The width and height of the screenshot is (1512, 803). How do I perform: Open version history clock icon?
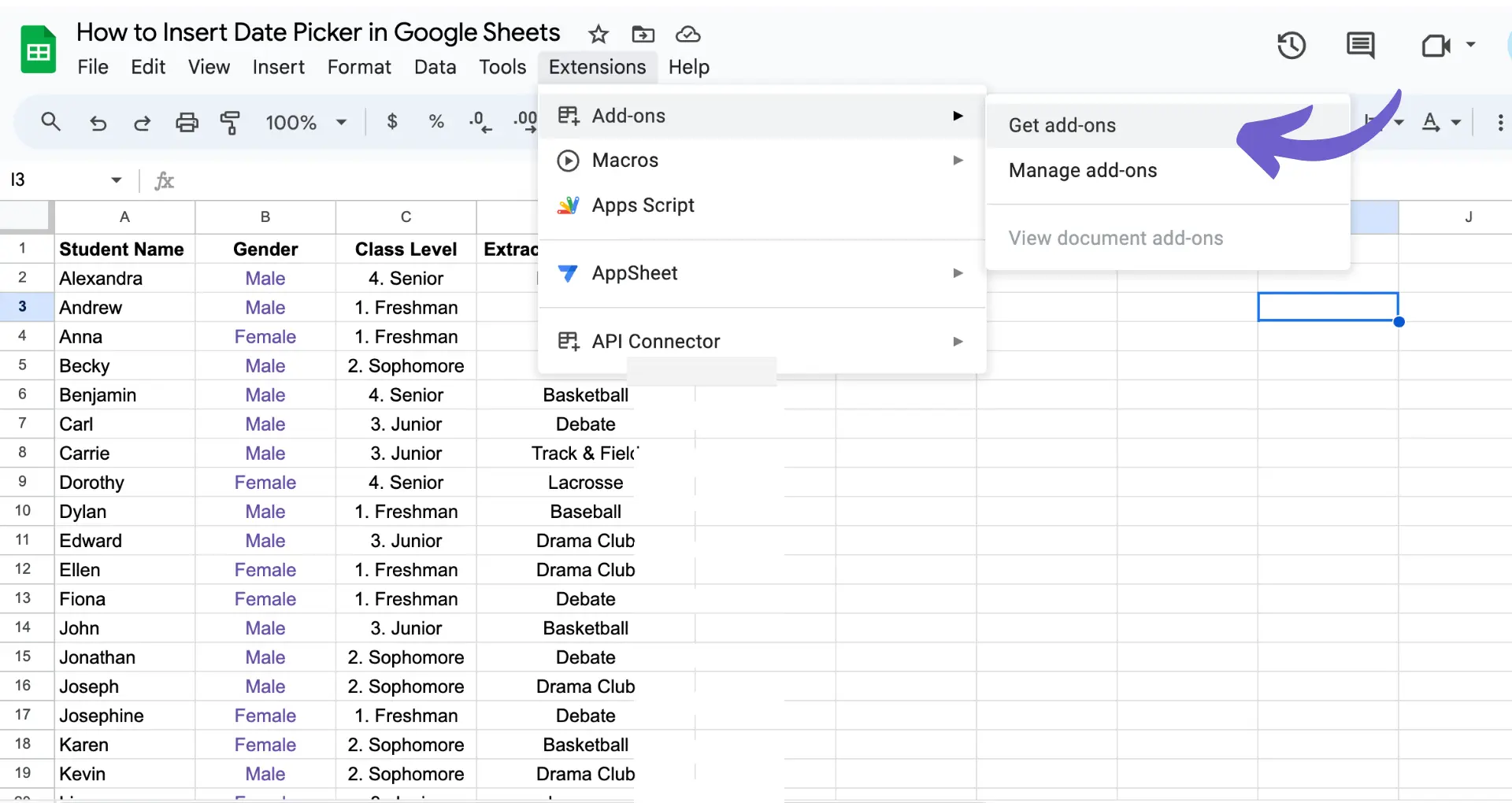click(1291, 45)
